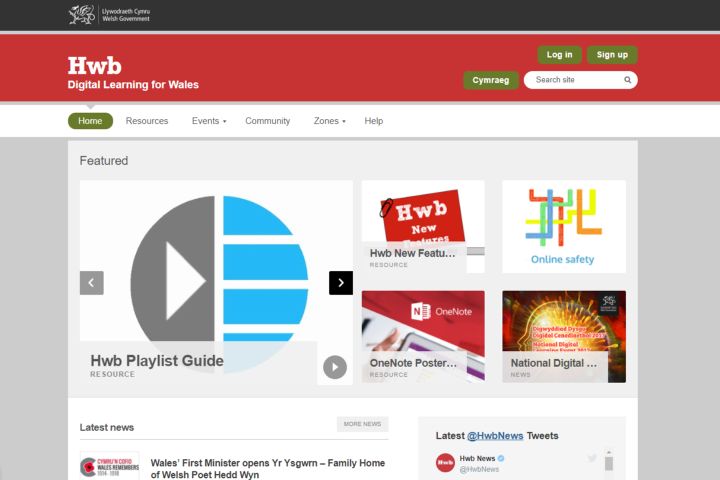This screenshot has width=720, height=480.
Task: Click the search magnifier icon
Action: click(627, 80)
